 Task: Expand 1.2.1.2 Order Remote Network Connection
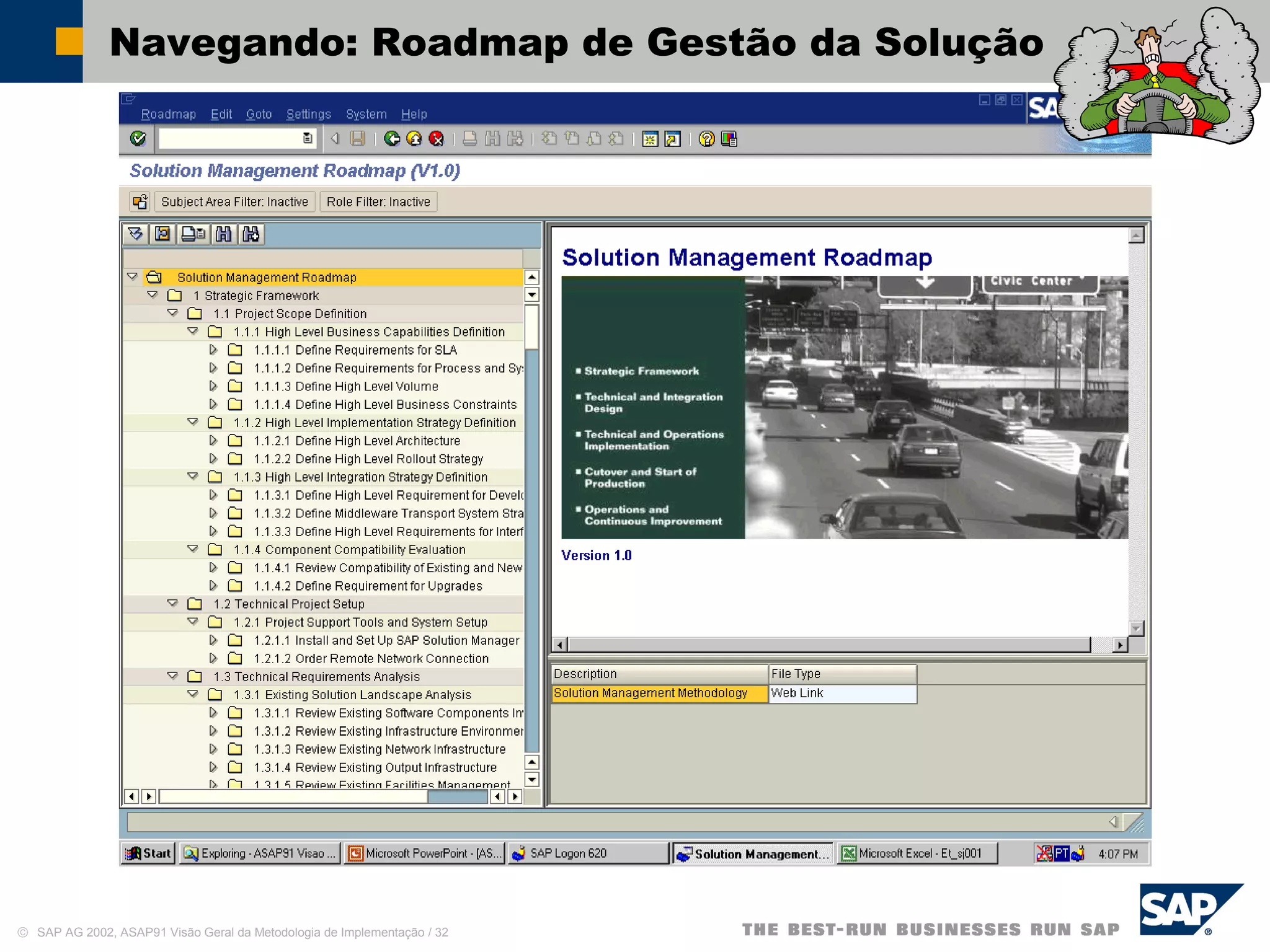tap(213, 658)
